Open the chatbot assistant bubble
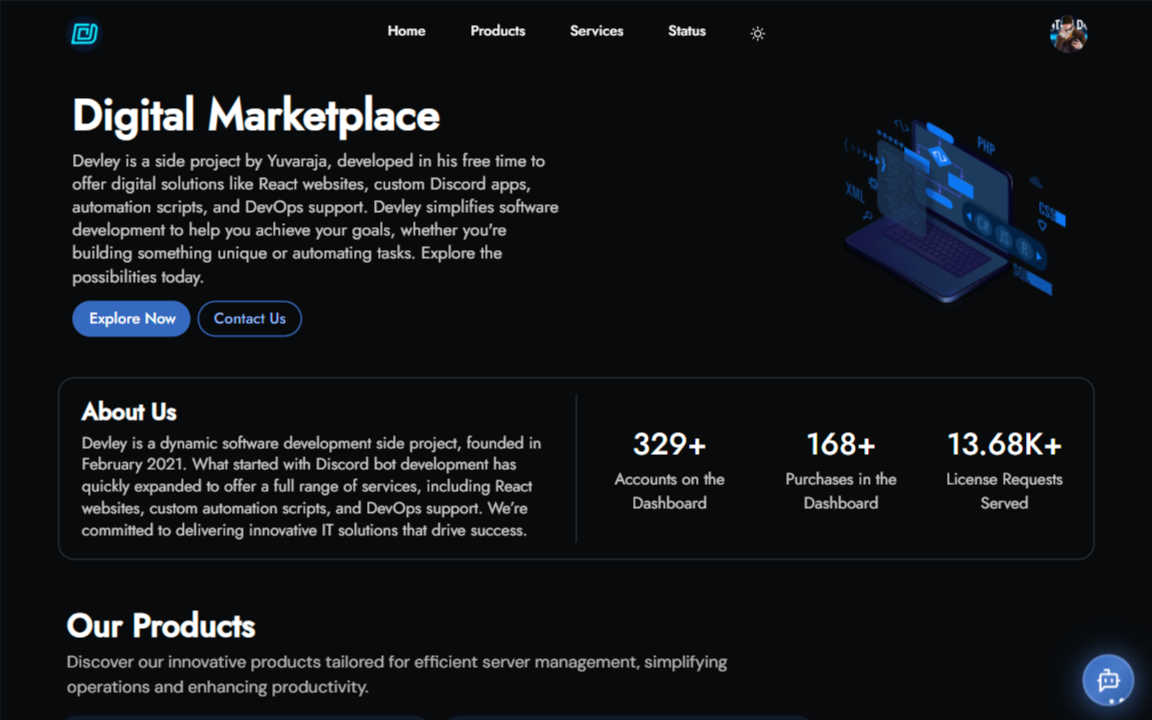This screenshot has width=1152, height=720. [1108, 680]
